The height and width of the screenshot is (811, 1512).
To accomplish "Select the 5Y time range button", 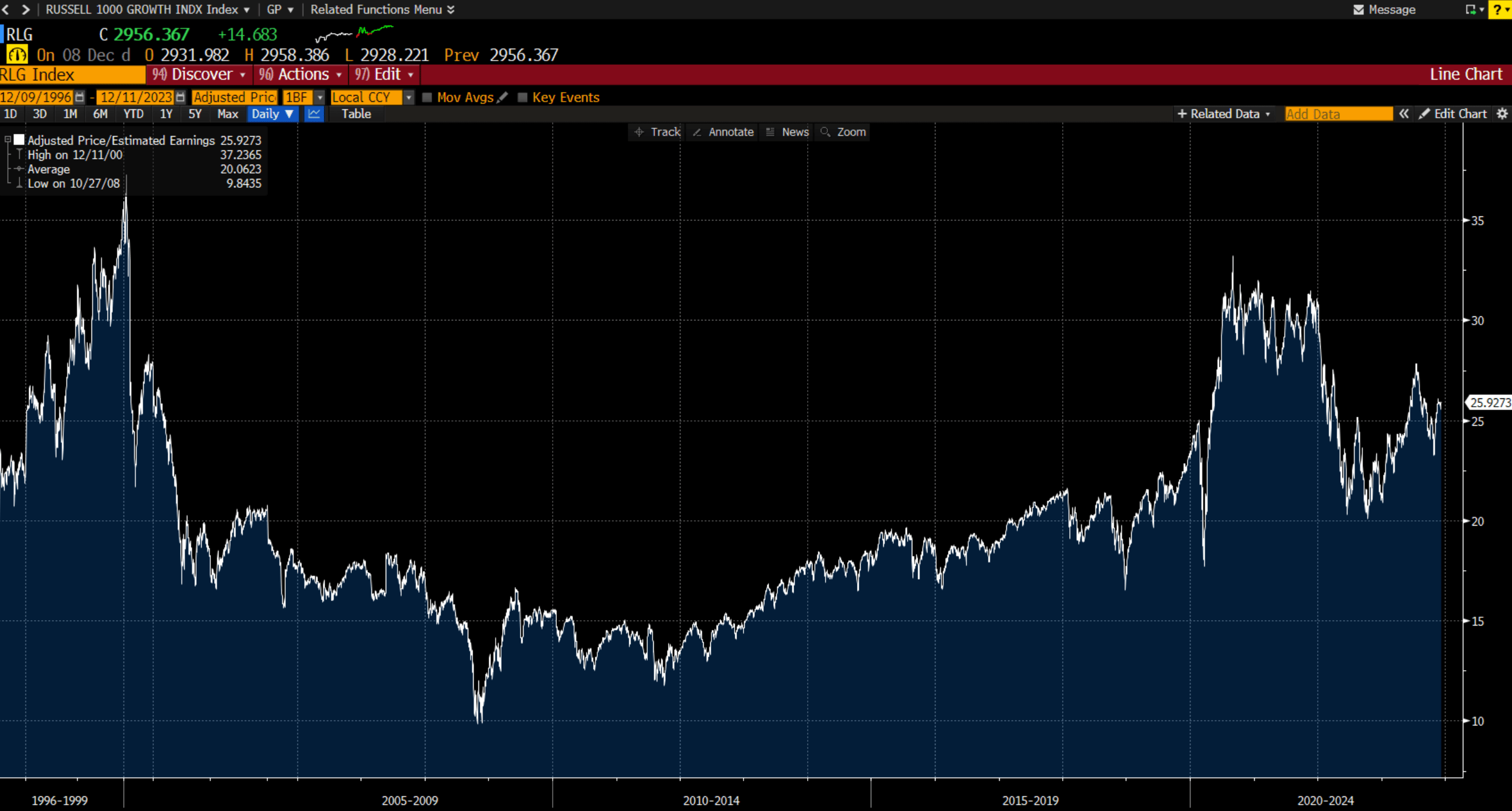I will coord(195,114).
